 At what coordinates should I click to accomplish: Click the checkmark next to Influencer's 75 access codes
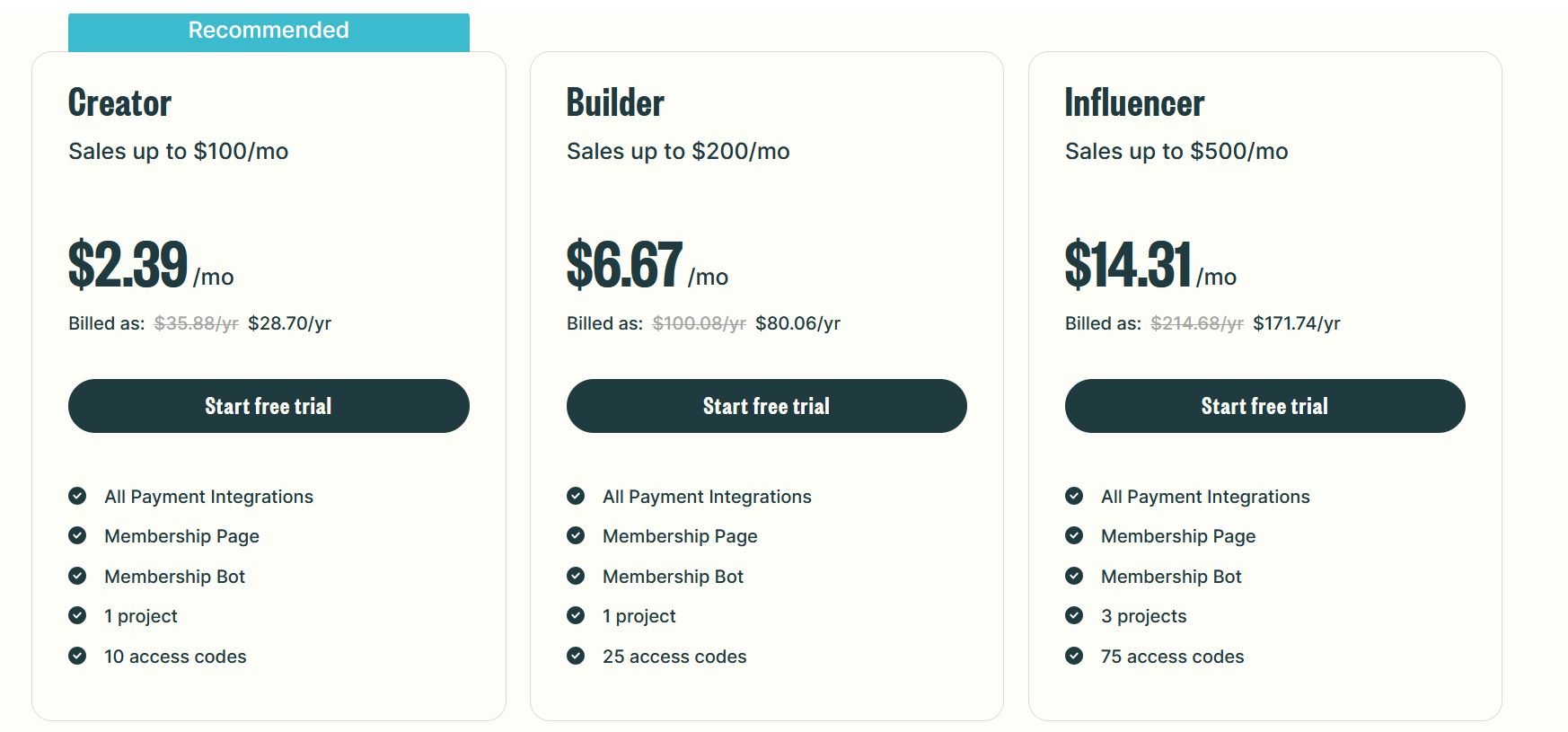pos(1074,656)
